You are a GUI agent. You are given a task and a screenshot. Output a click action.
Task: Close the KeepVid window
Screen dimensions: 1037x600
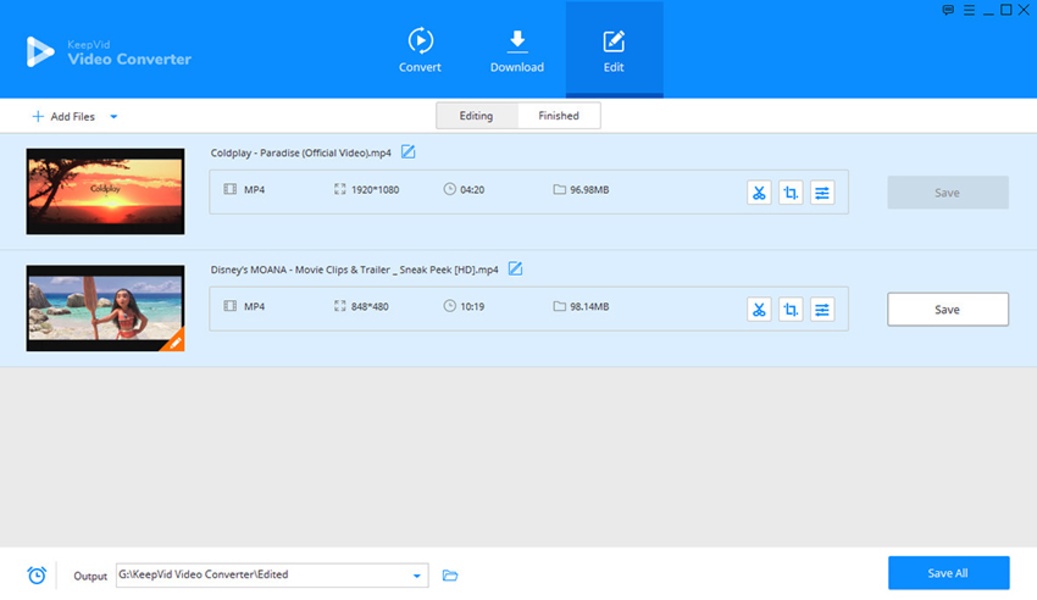(x=1024, y=10)
